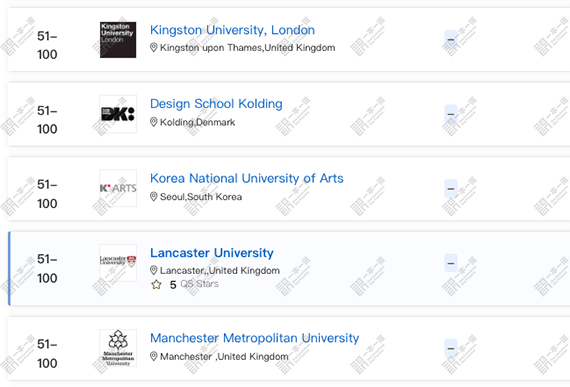Image resolution: width=570 pixels, height=387 pixels.
Task: Click location pin icon beside Kingston upon Thames
Action: point(153,48)
